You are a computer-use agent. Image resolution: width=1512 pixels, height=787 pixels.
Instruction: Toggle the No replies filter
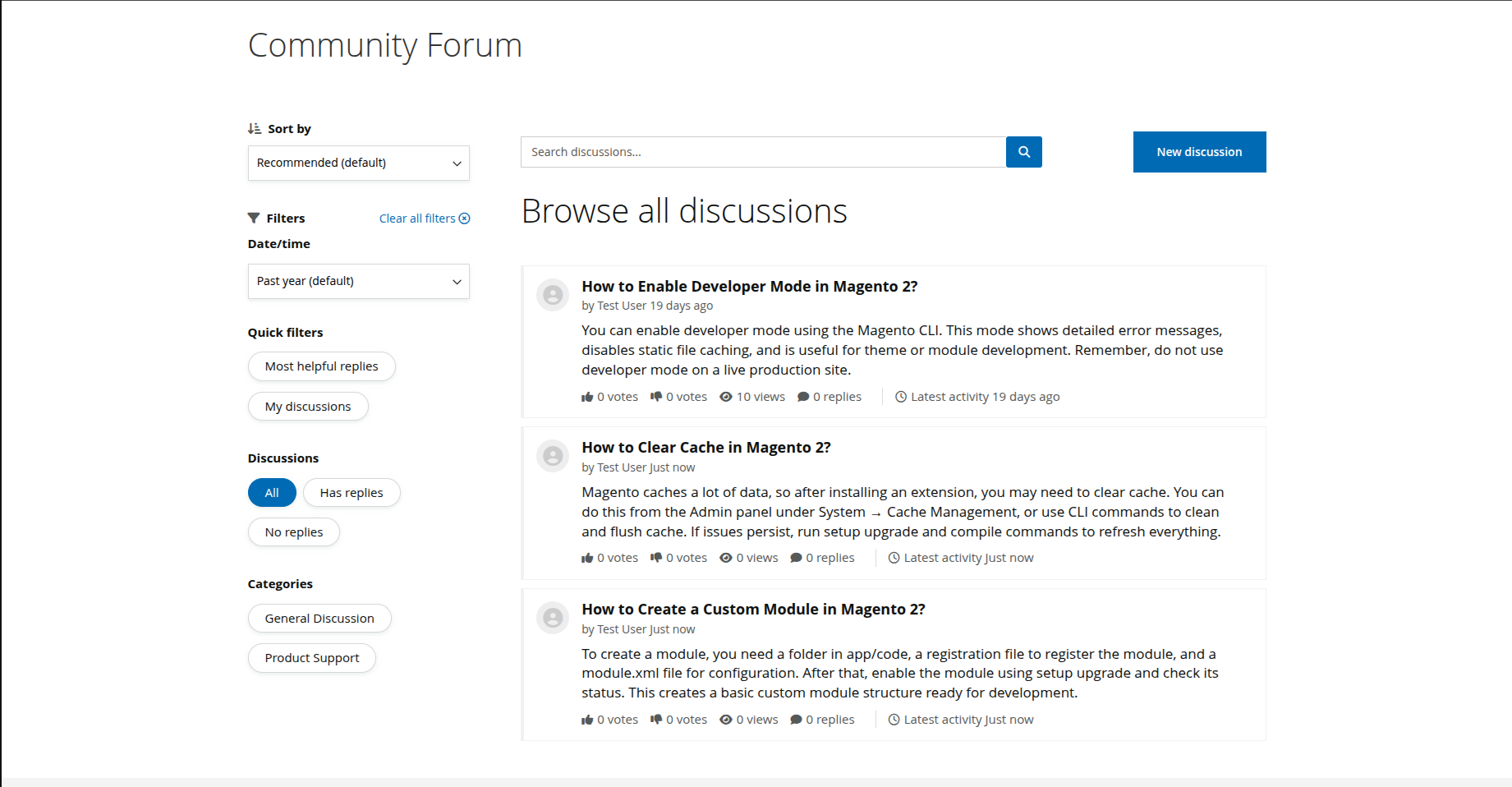click(294, 532)
